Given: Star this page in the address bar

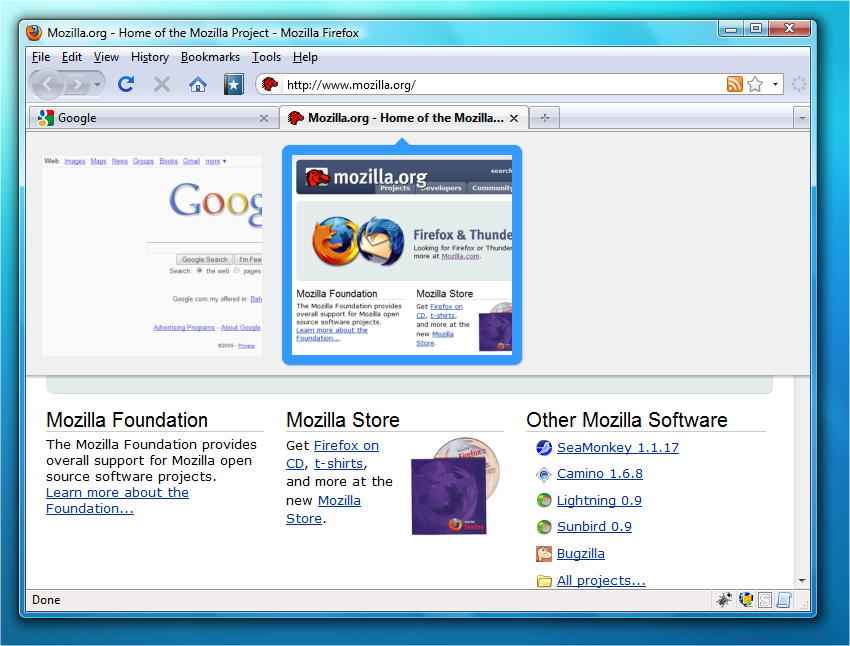Looking at the screenshot, I should [755, 85].
